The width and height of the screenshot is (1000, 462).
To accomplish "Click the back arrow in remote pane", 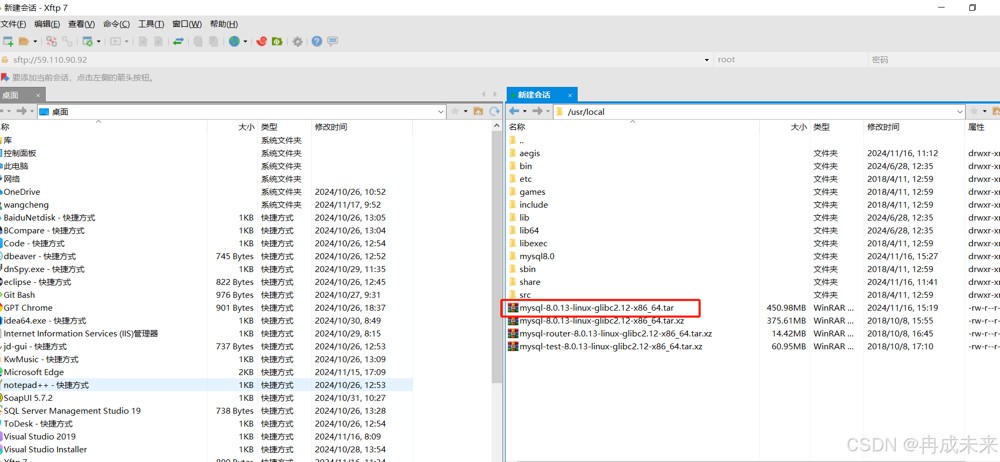I will coord(514,111).
